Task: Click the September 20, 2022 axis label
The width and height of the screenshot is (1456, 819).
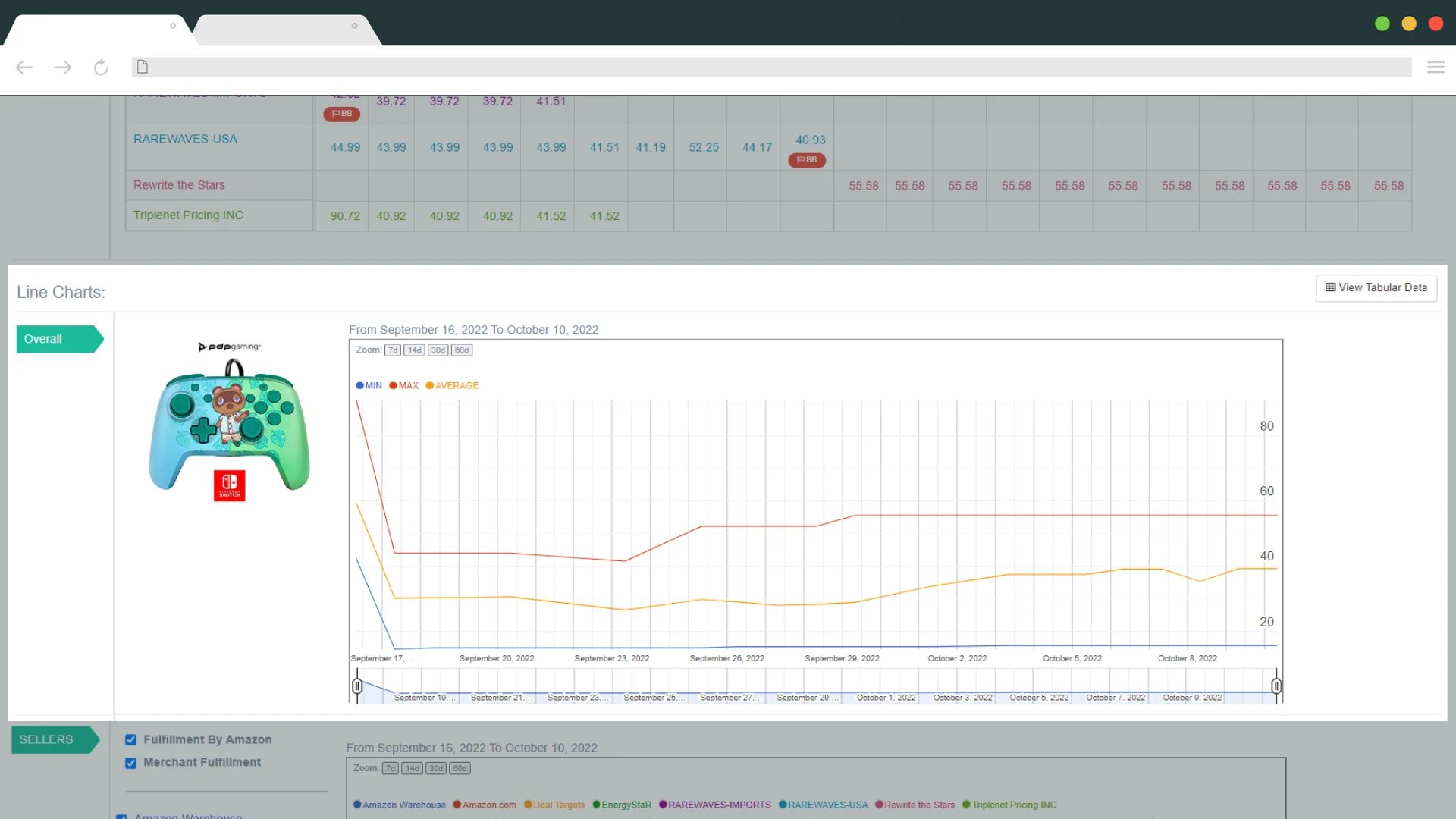Action: click(497, 659)
